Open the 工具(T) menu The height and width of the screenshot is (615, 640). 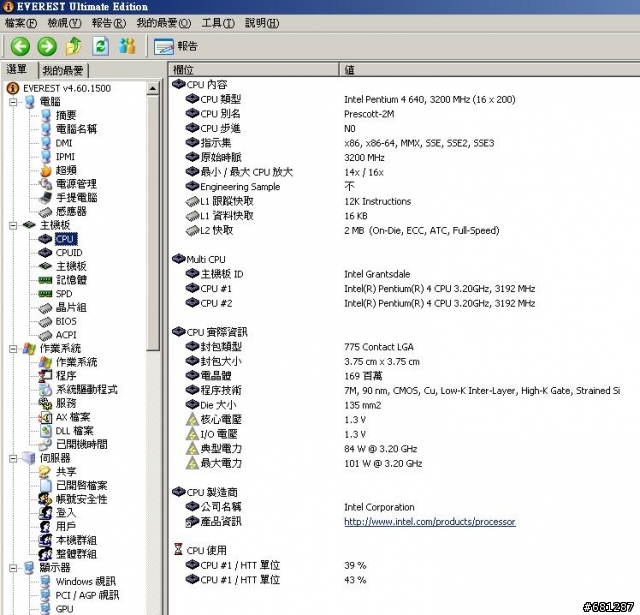pos(218,23)
